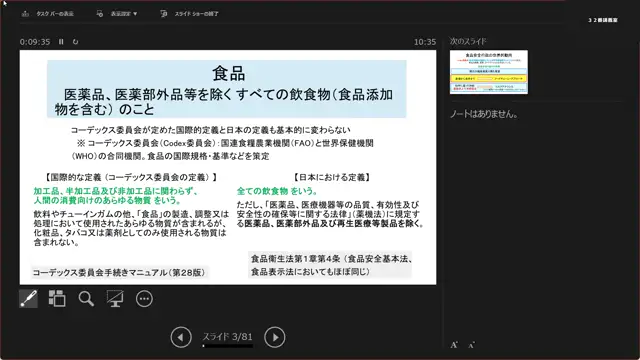Click the 【日本における定義】 heading
The width and height of the screenshot is (640, 360).
(x=332, y=177)
